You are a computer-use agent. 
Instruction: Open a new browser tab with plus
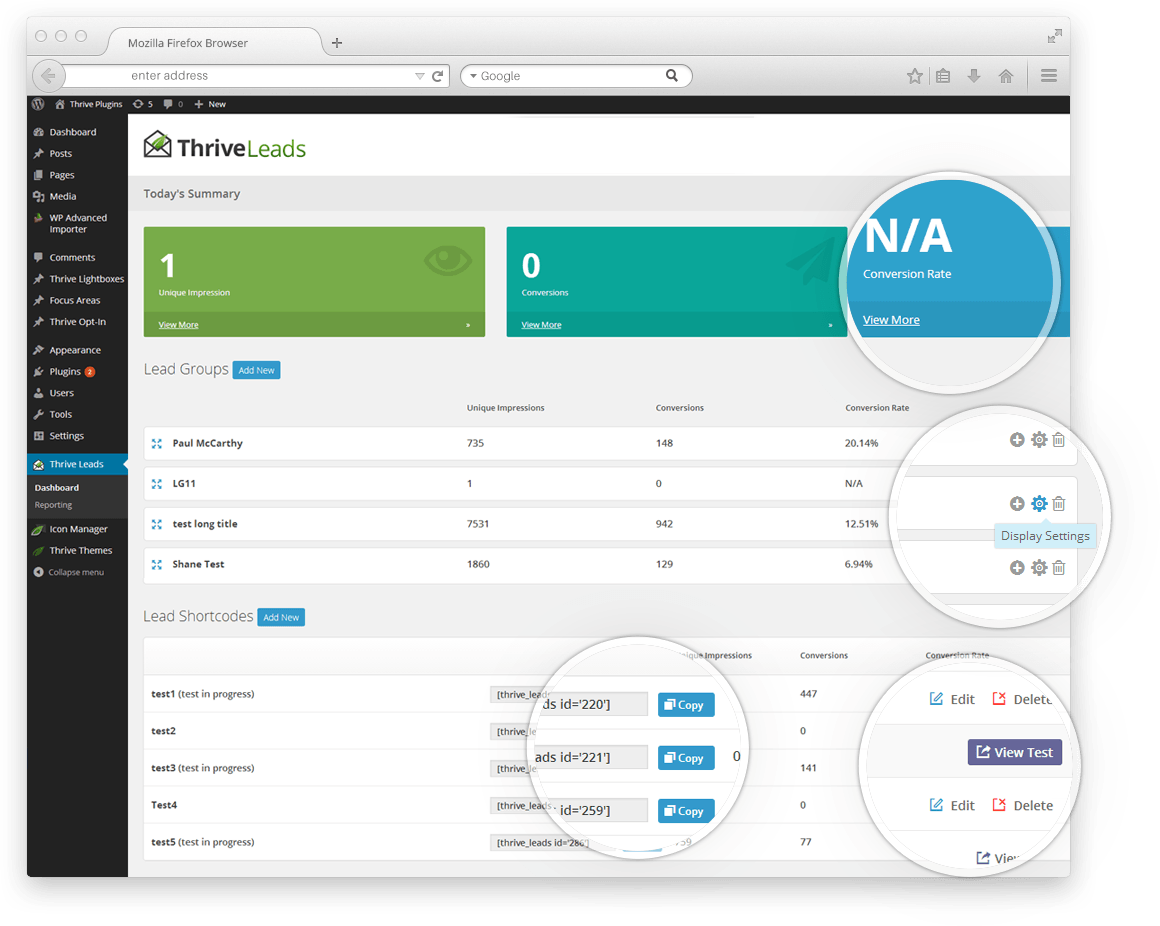tap(337, 43)
